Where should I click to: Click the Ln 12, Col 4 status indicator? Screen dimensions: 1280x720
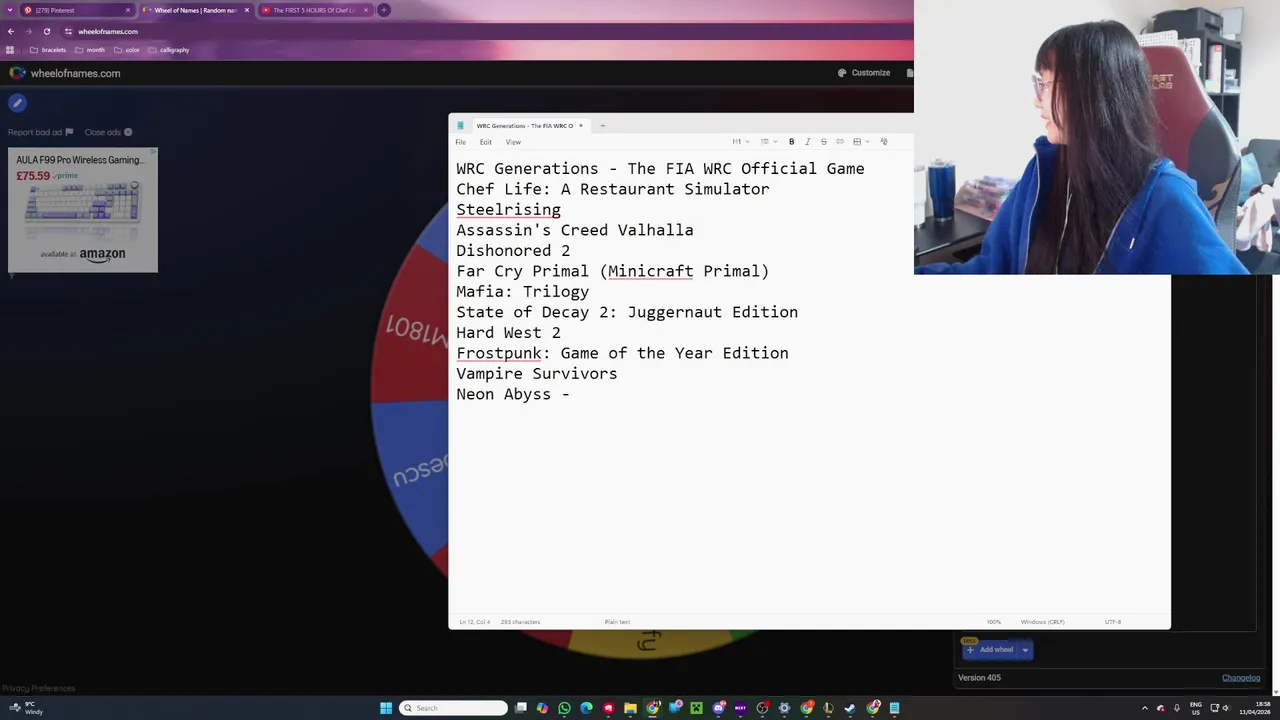pos(474,622)
